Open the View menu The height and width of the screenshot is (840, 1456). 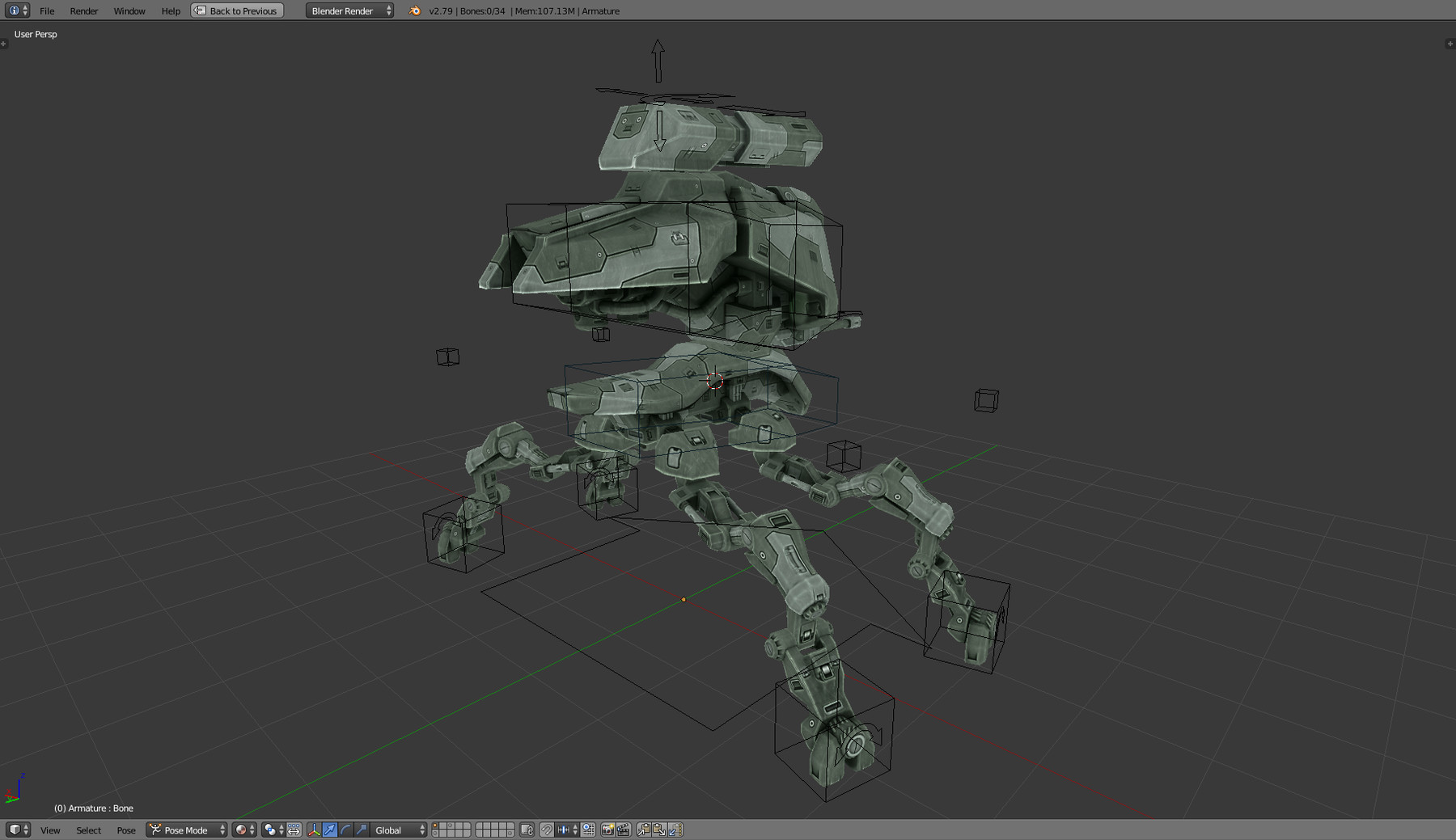50,830
